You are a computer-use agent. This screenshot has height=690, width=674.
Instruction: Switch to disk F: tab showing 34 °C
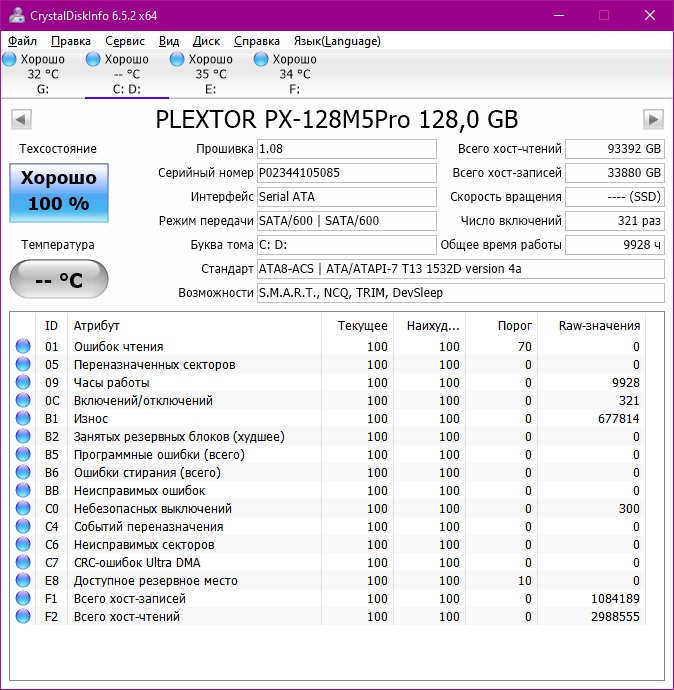(x=294, y=74)
